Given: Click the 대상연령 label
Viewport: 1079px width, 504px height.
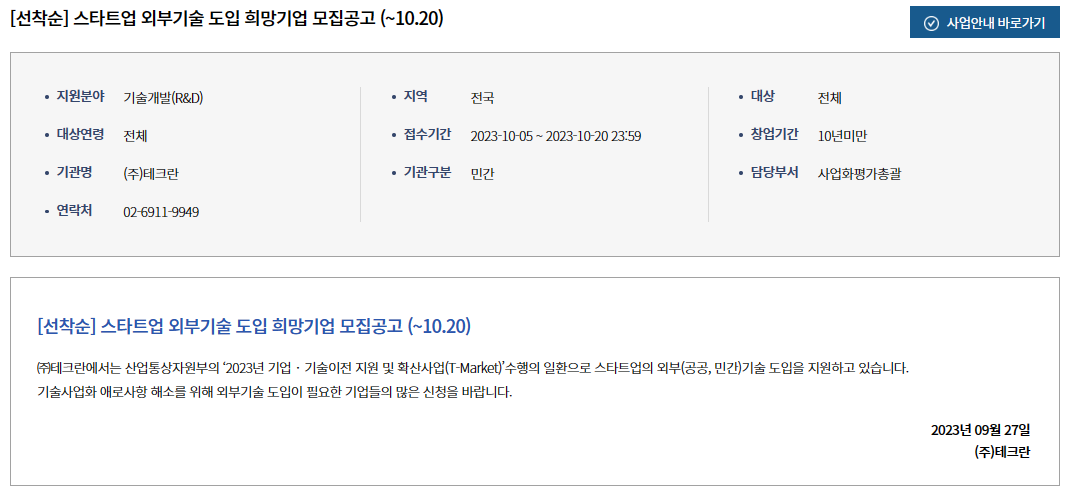Looking at the screenshot, I should [x=81, y=134].
